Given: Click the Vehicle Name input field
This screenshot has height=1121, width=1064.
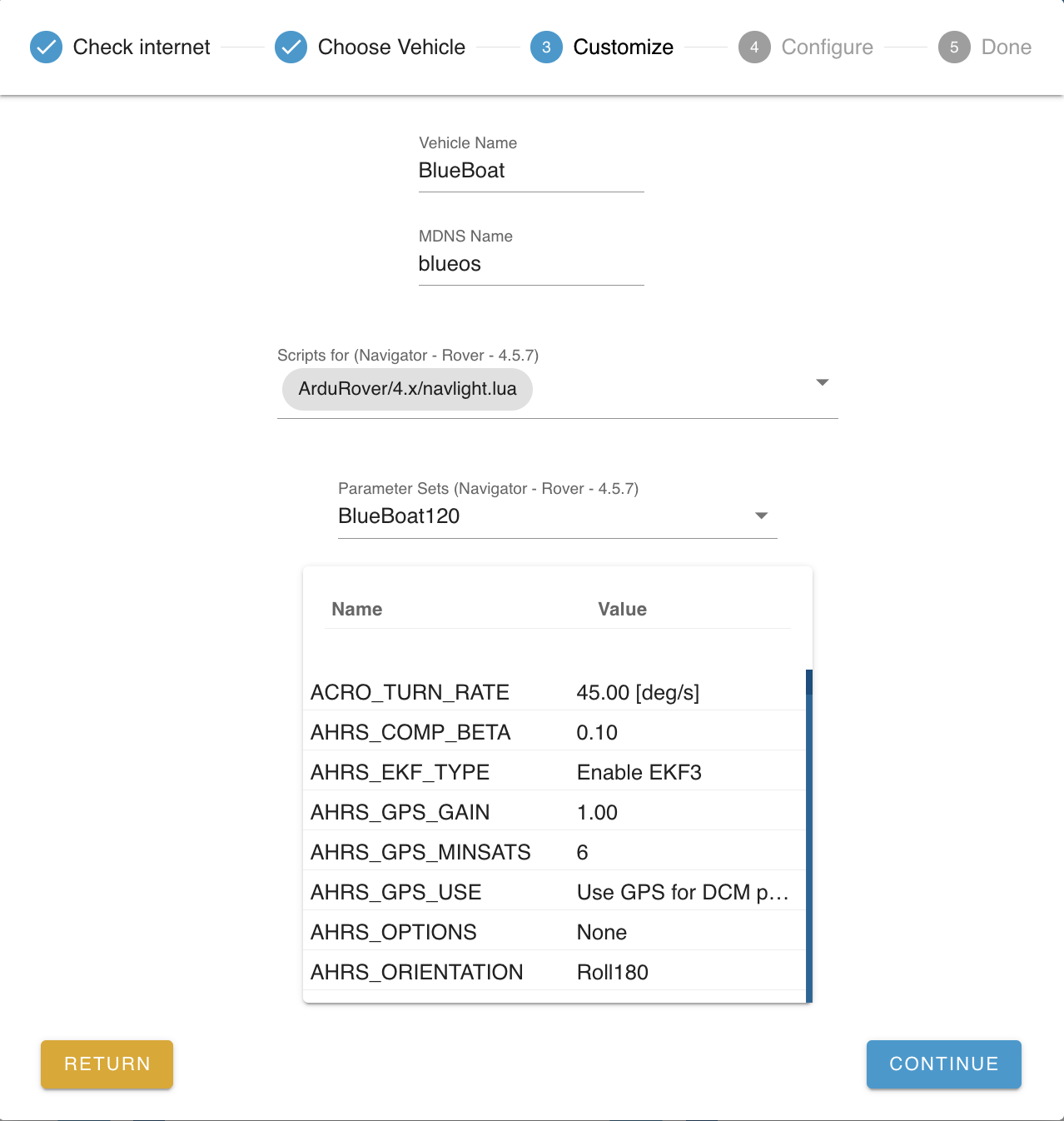Looking at the screenshot, I should click(x=531, y=171).
